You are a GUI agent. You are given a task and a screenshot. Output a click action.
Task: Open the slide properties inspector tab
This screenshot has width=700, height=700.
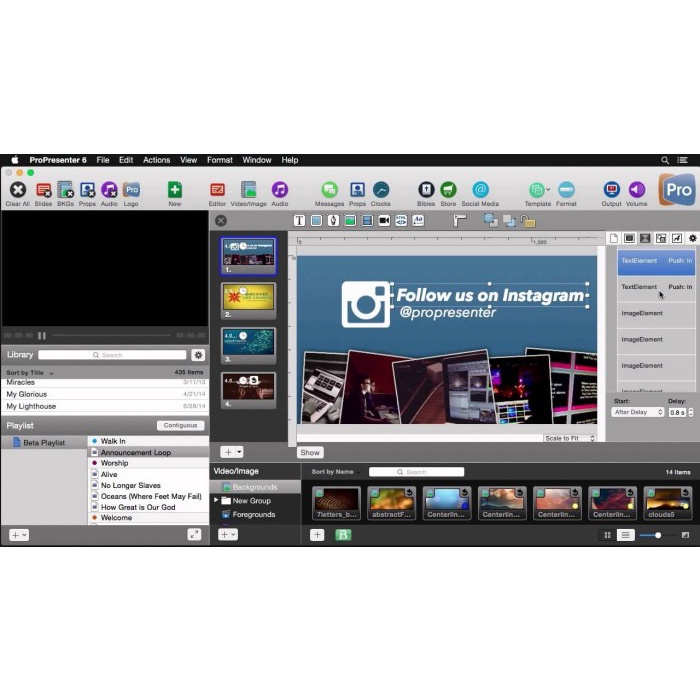[629, 238]
